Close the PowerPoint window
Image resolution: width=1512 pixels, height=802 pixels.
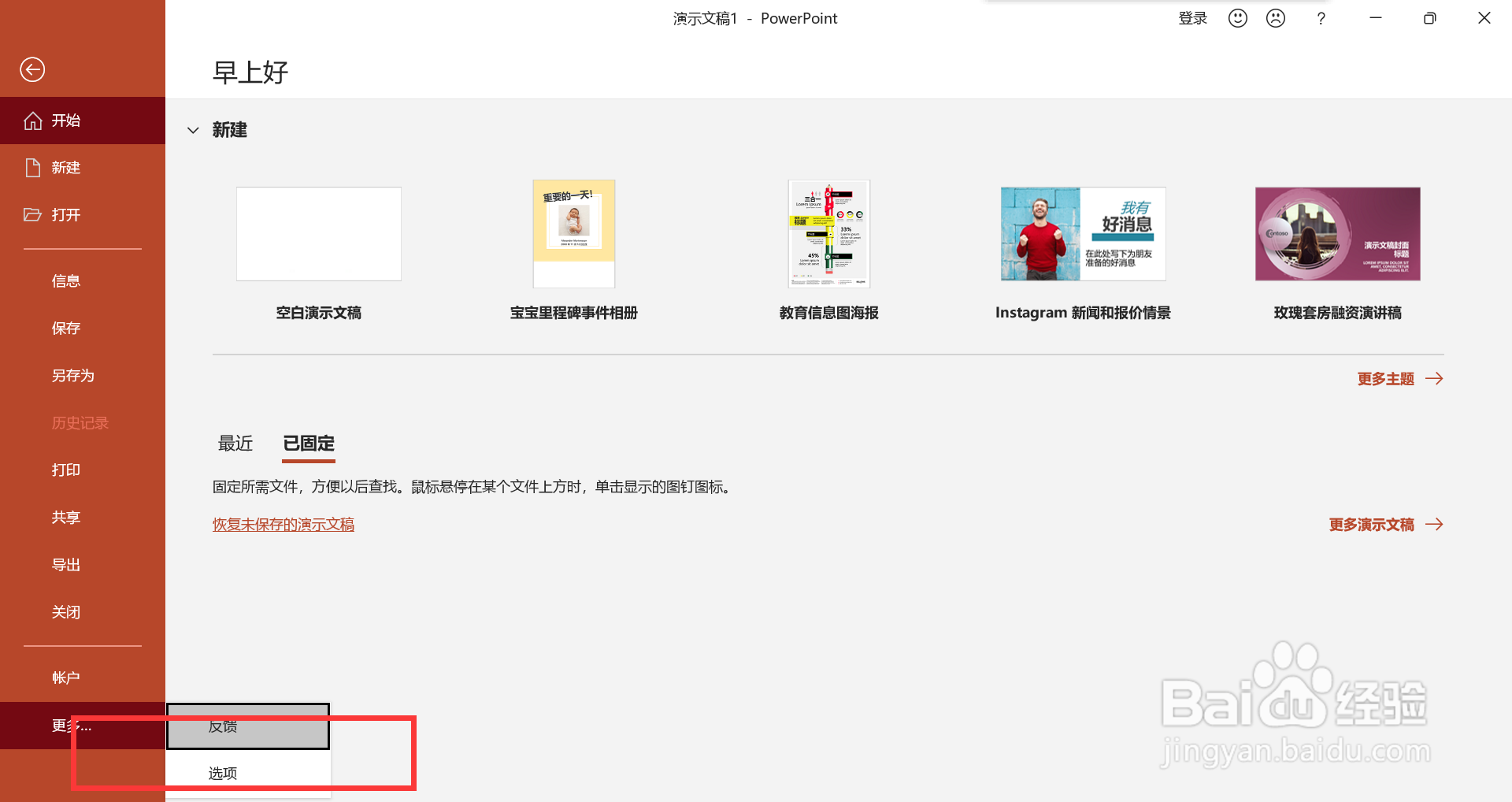1484,18
